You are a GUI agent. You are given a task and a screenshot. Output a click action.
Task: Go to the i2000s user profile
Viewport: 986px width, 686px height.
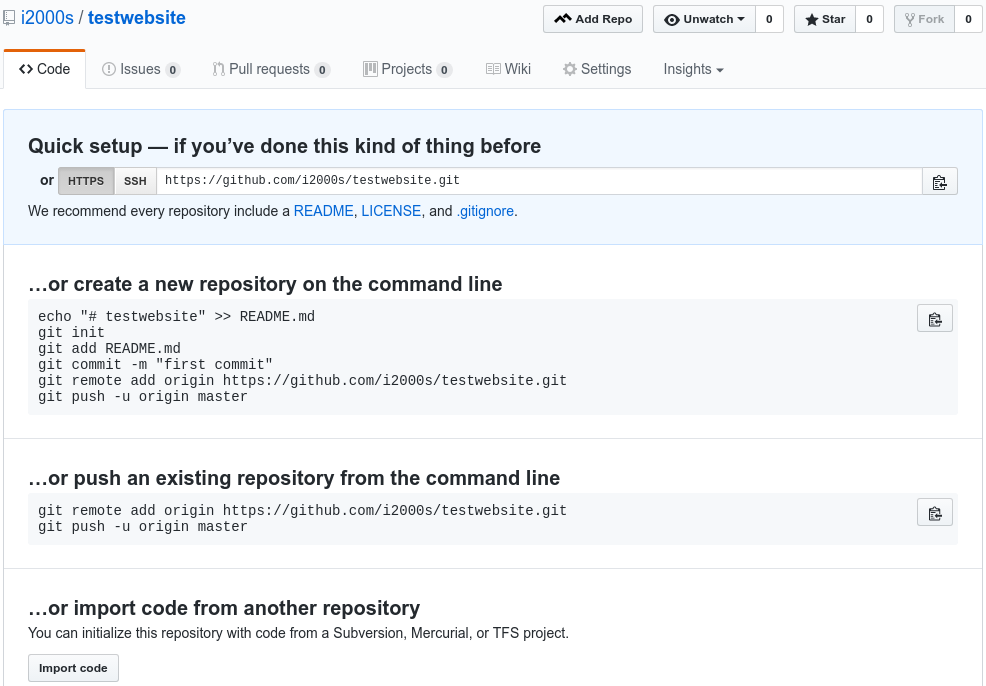coord(47,18)
